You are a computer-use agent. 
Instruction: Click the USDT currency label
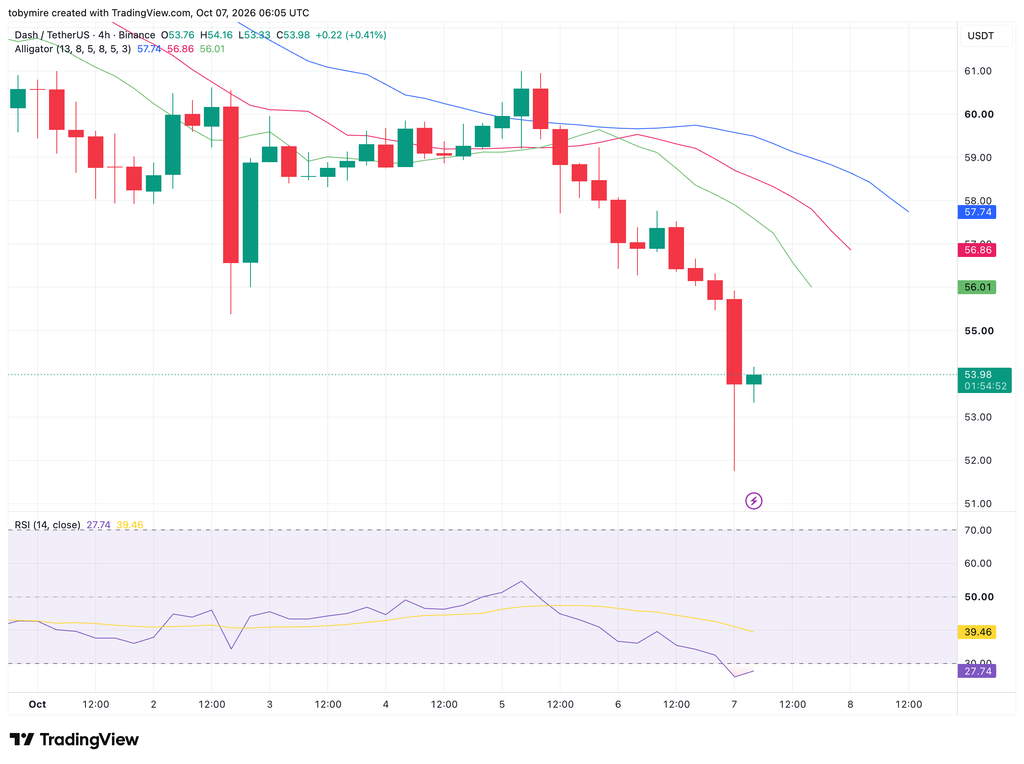click(x=980, y=36)
